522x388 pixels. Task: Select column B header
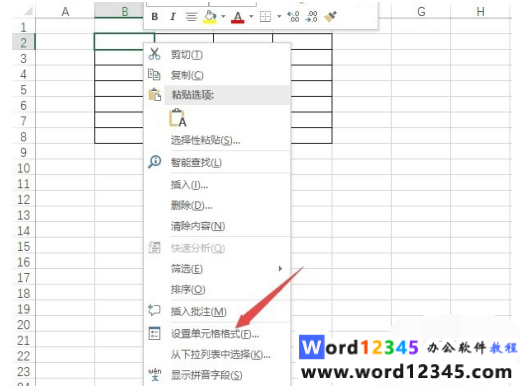point(119,12)
